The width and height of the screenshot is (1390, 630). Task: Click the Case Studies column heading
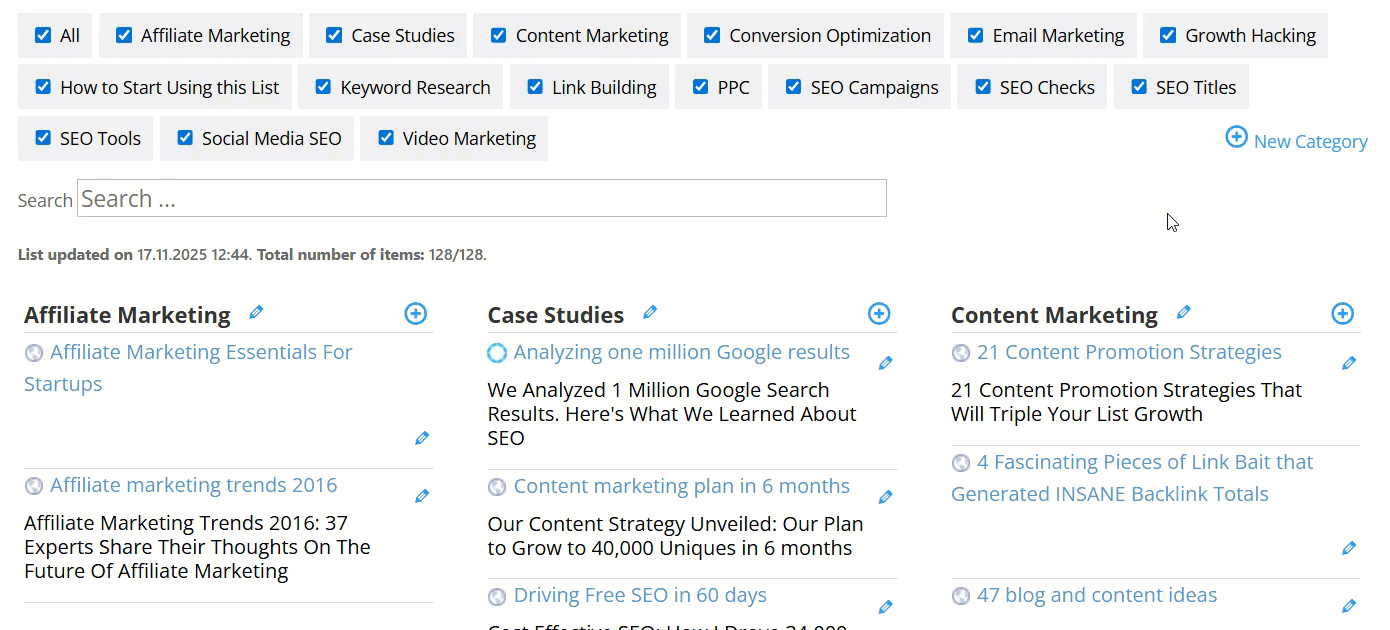click(556, 315)
